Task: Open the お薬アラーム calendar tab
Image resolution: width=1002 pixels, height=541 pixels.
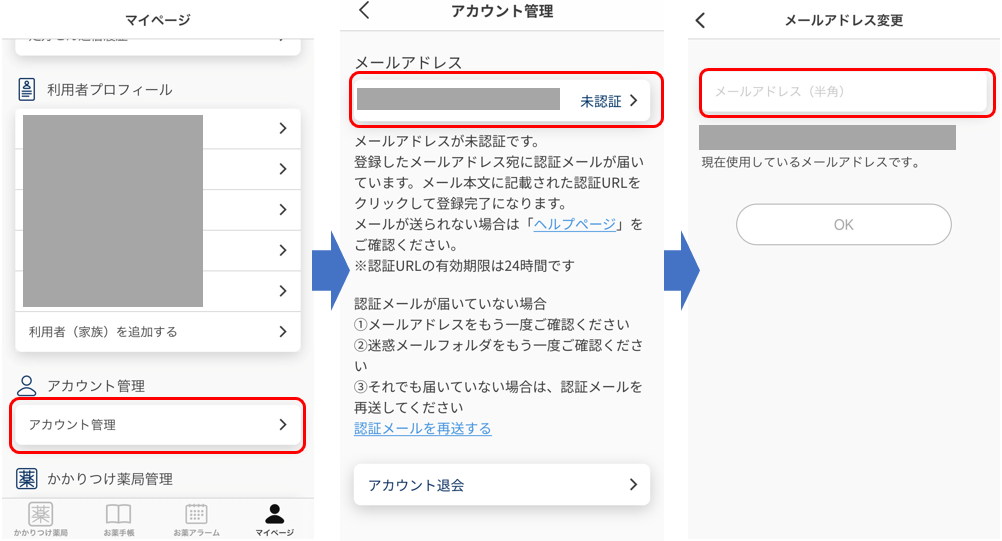Action: [196, 519]
